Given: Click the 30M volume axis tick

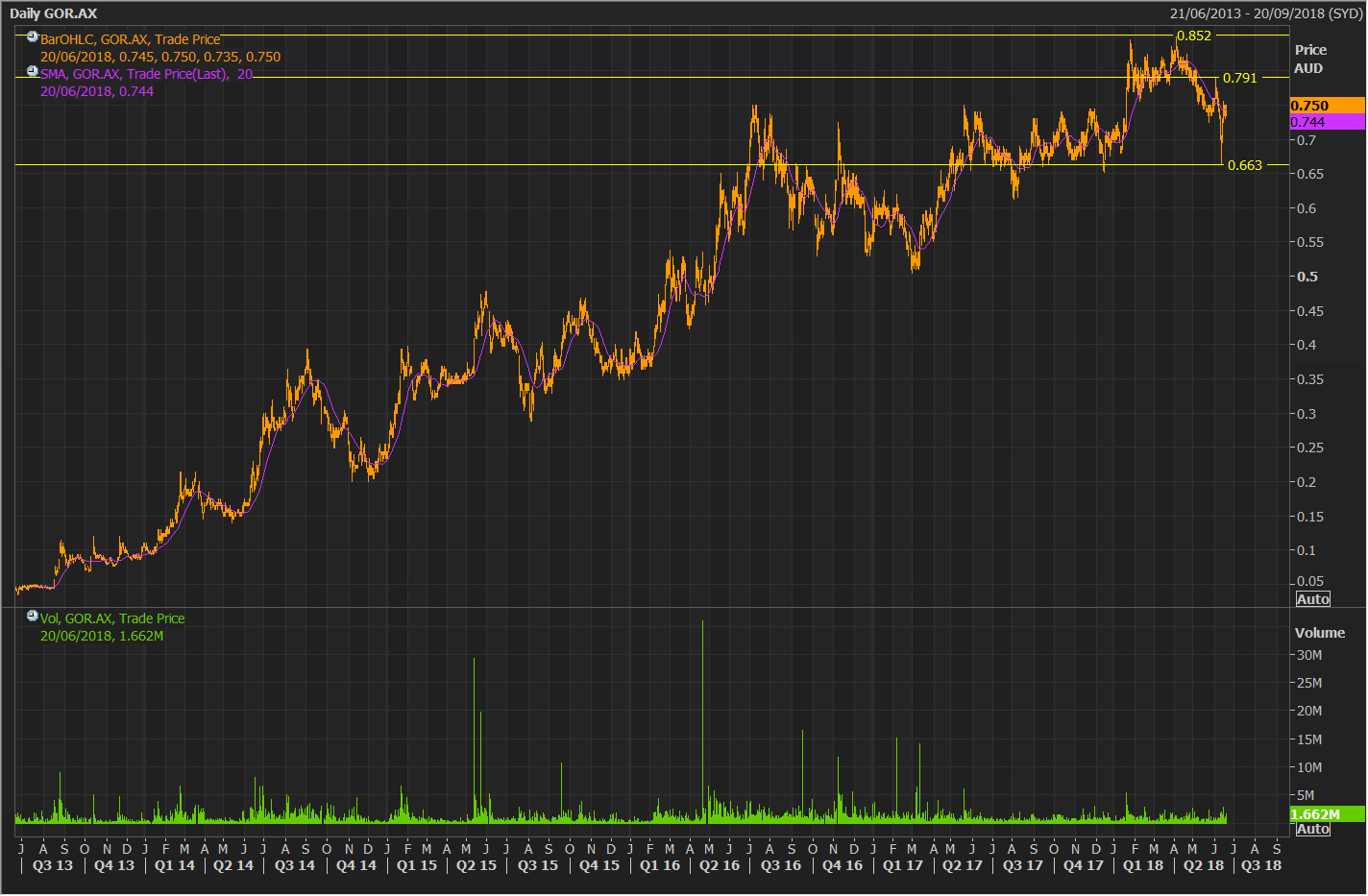Looking at the screenshot, I should click(x=1309, y=655).
